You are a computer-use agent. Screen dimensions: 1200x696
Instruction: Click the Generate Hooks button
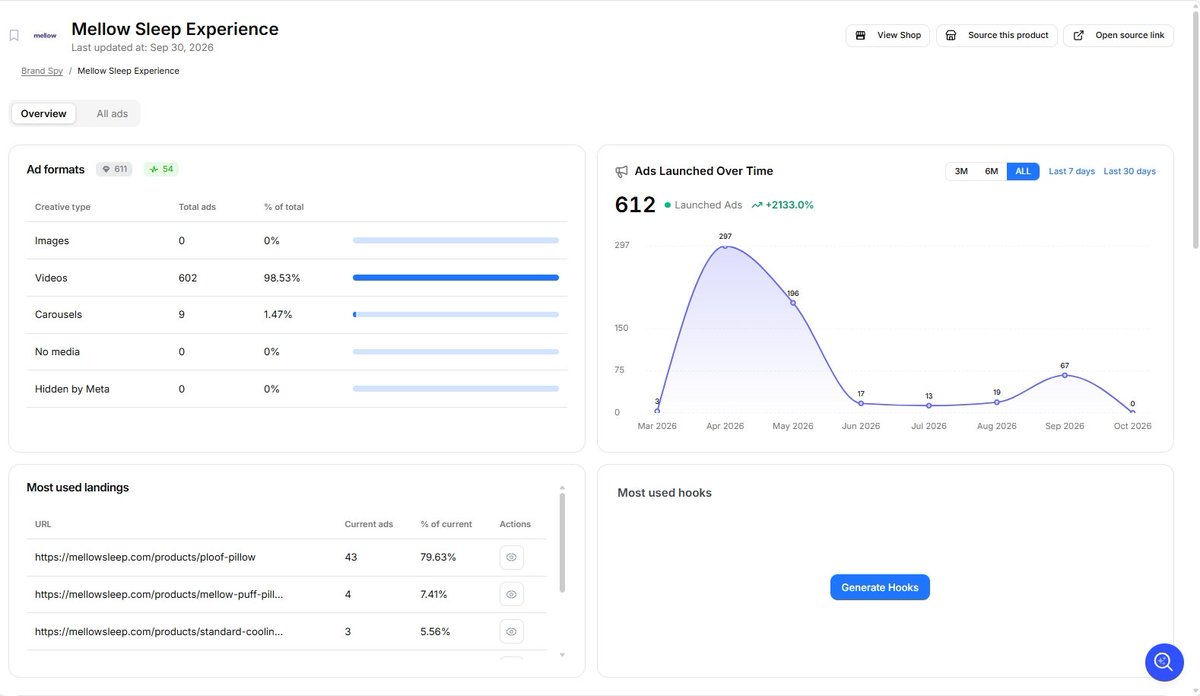(x=880, y=587)
